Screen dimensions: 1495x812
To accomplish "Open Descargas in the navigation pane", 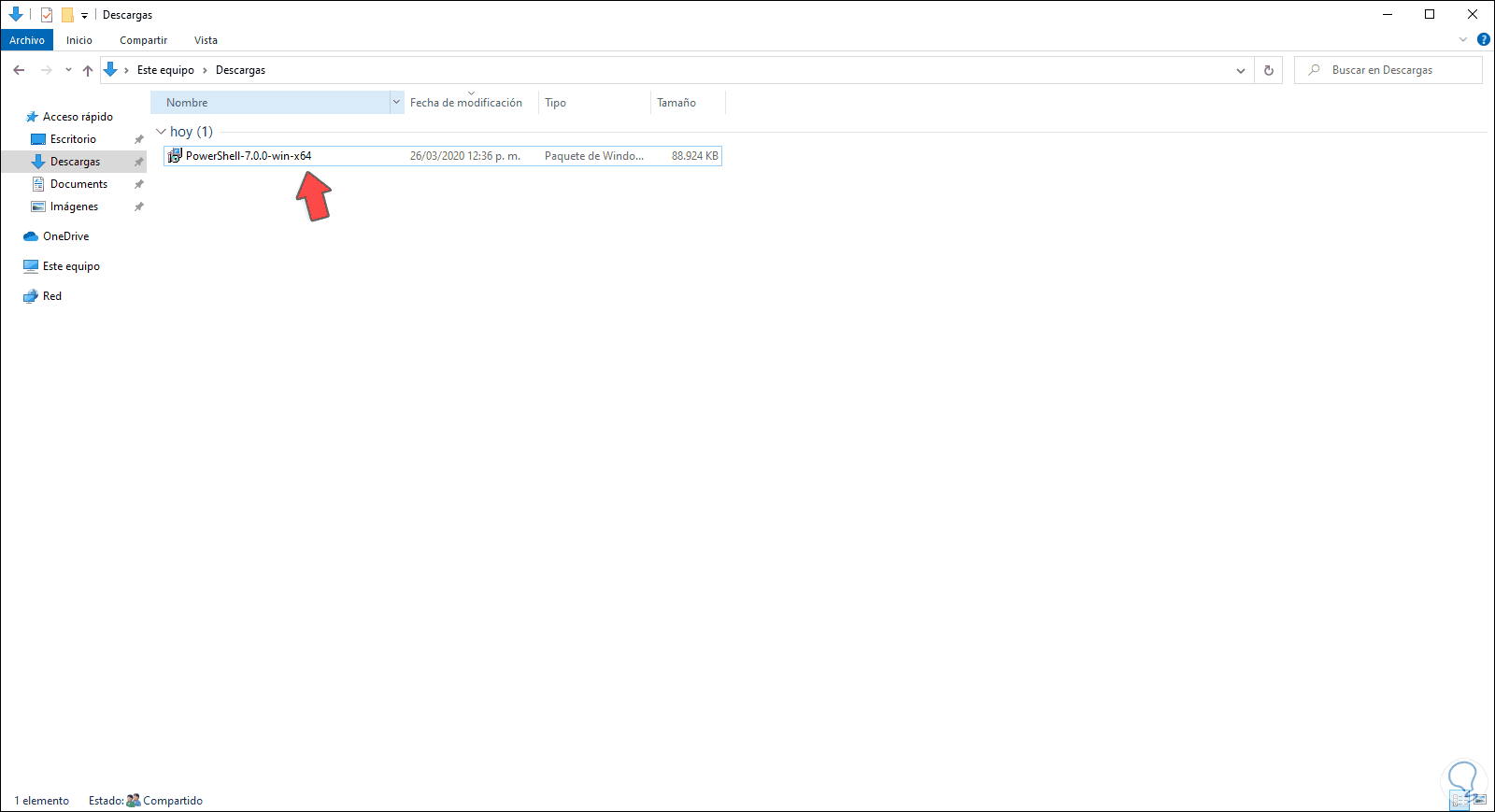I will click(x=75, y=162).
